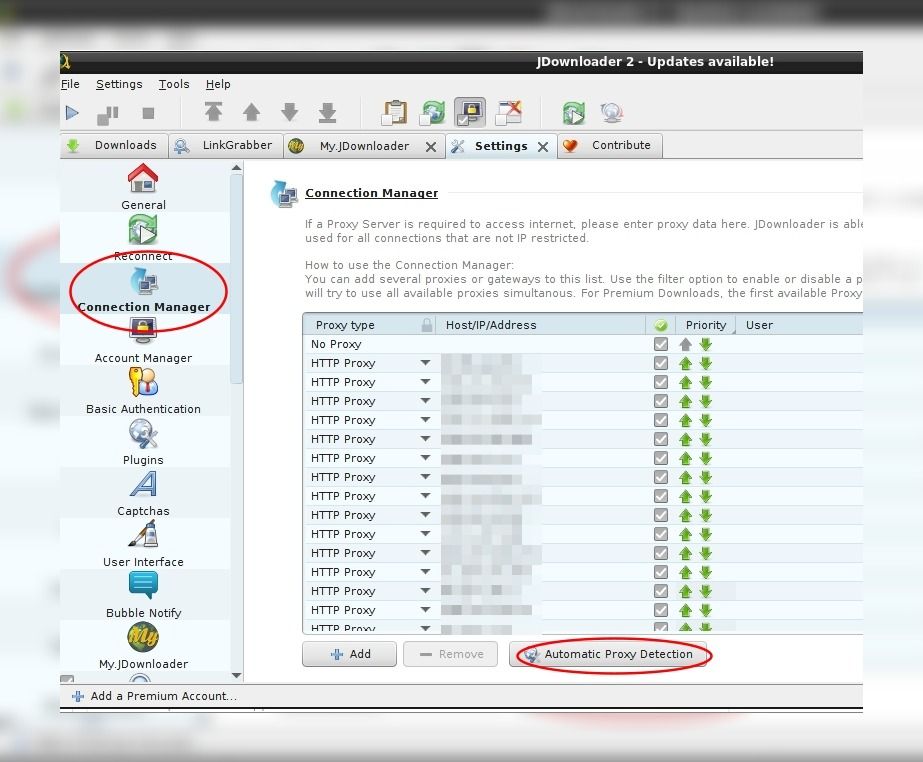The width and height of the screenshot is (923, 762).
Task: Open proxy type dropdown of sixth HTTP Proxy
Action: (x=426, y=458)
